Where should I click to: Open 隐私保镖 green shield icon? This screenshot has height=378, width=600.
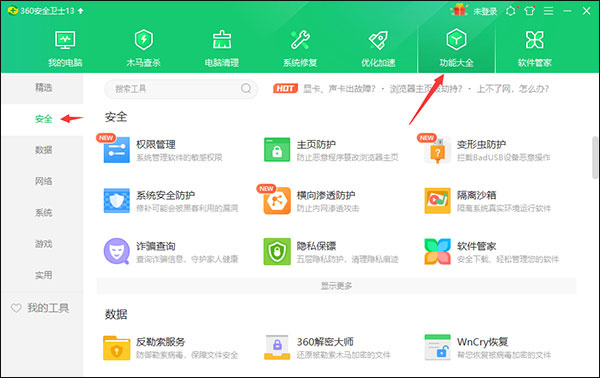(277, 251)
